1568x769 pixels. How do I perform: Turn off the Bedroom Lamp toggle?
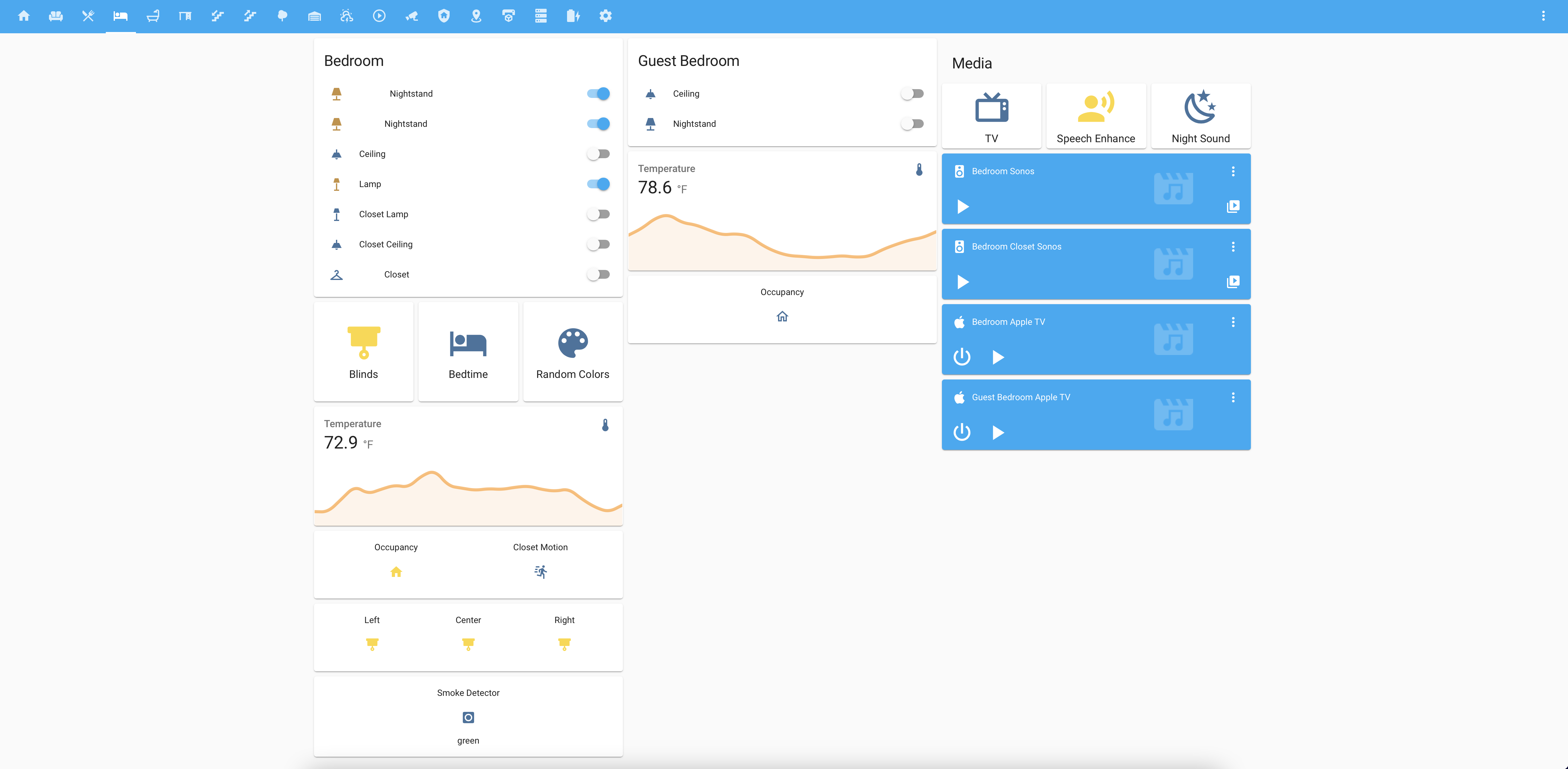tap(598, 184)
